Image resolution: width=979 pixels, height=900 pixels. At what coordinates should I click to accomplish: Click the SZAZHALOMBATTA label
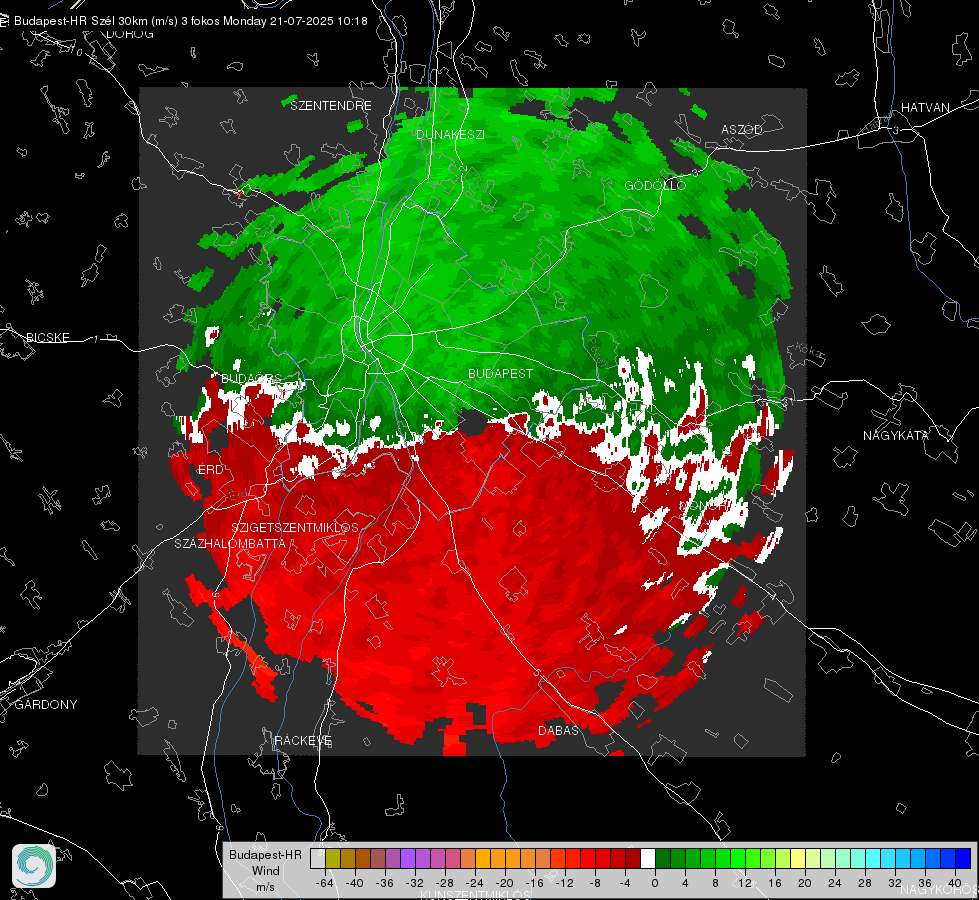tap(230, 543)
